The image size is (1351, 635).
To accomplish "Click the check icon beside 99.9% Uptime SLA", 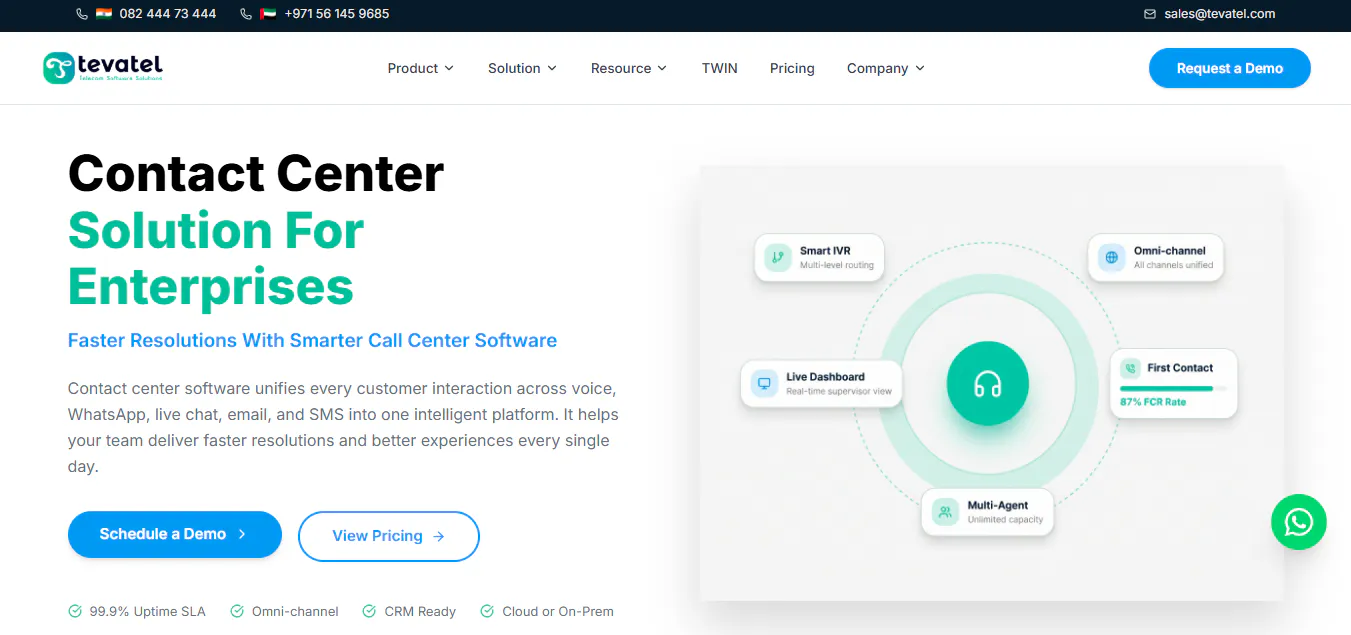I will pyautogui.click(x=75, y=611).
